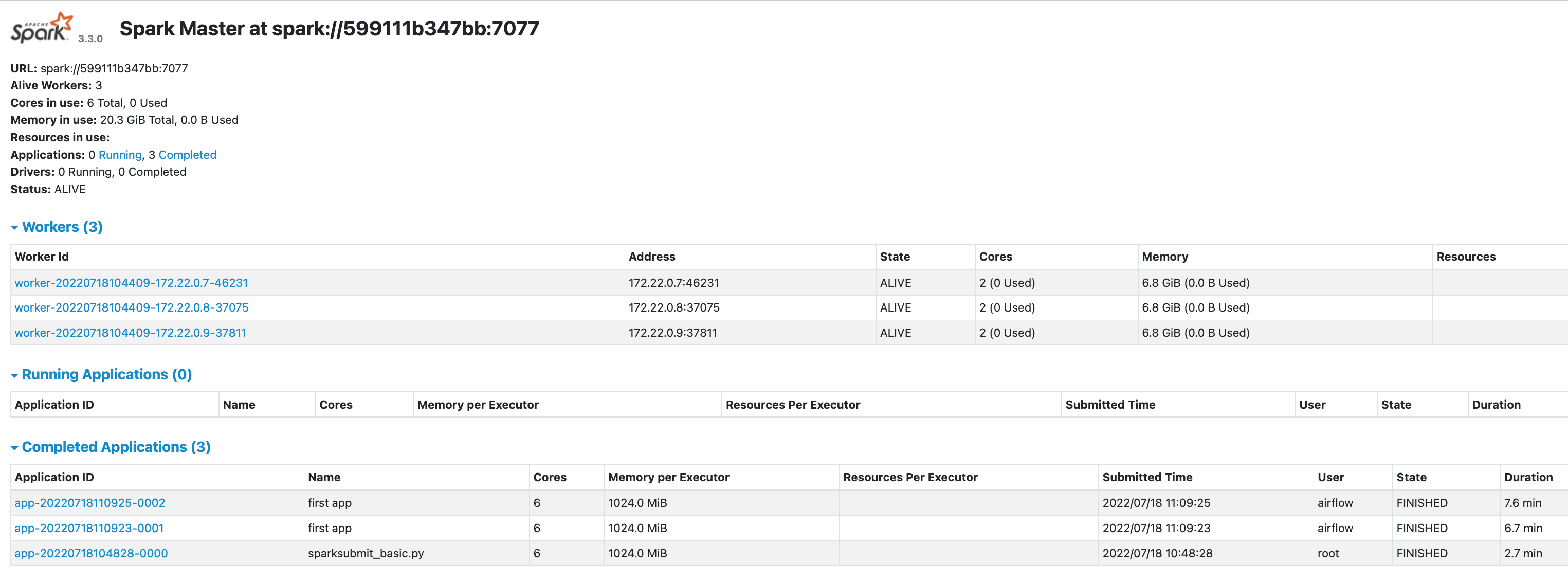Click the Address column header

click(652, 257)
